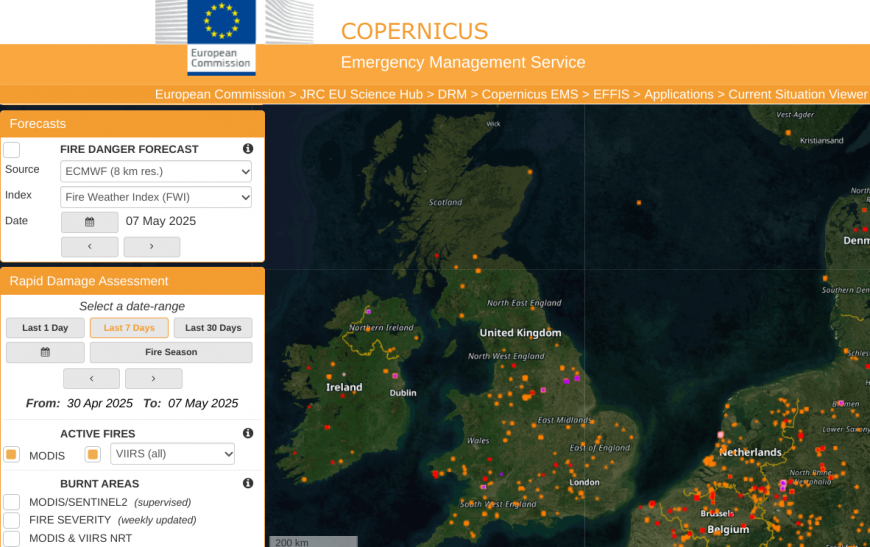Image resolution: width=870 pixels, height=547 pixels.
Task: Click Emergency Management Service heading
Action: (463, 62)
